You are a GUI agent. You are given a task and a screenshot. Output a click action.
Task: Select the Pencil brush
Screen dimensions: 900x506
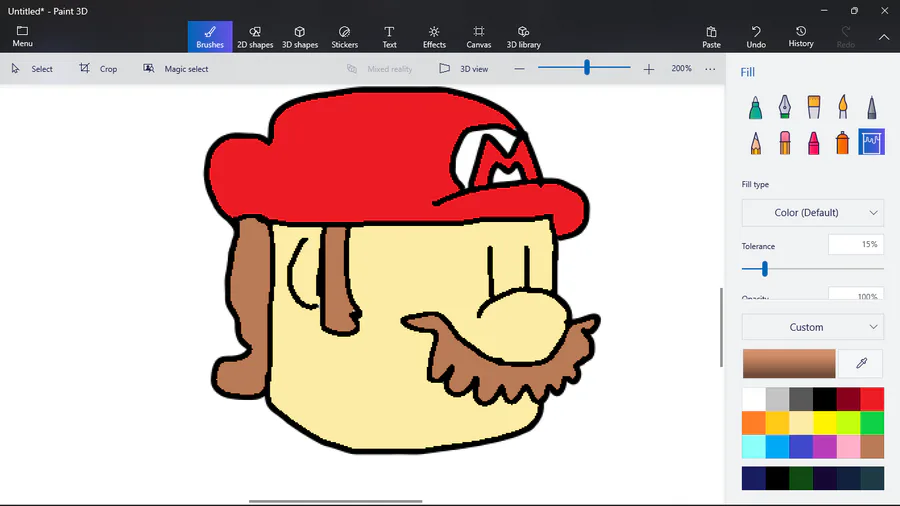pyautogui.click(x=755, y=143)
